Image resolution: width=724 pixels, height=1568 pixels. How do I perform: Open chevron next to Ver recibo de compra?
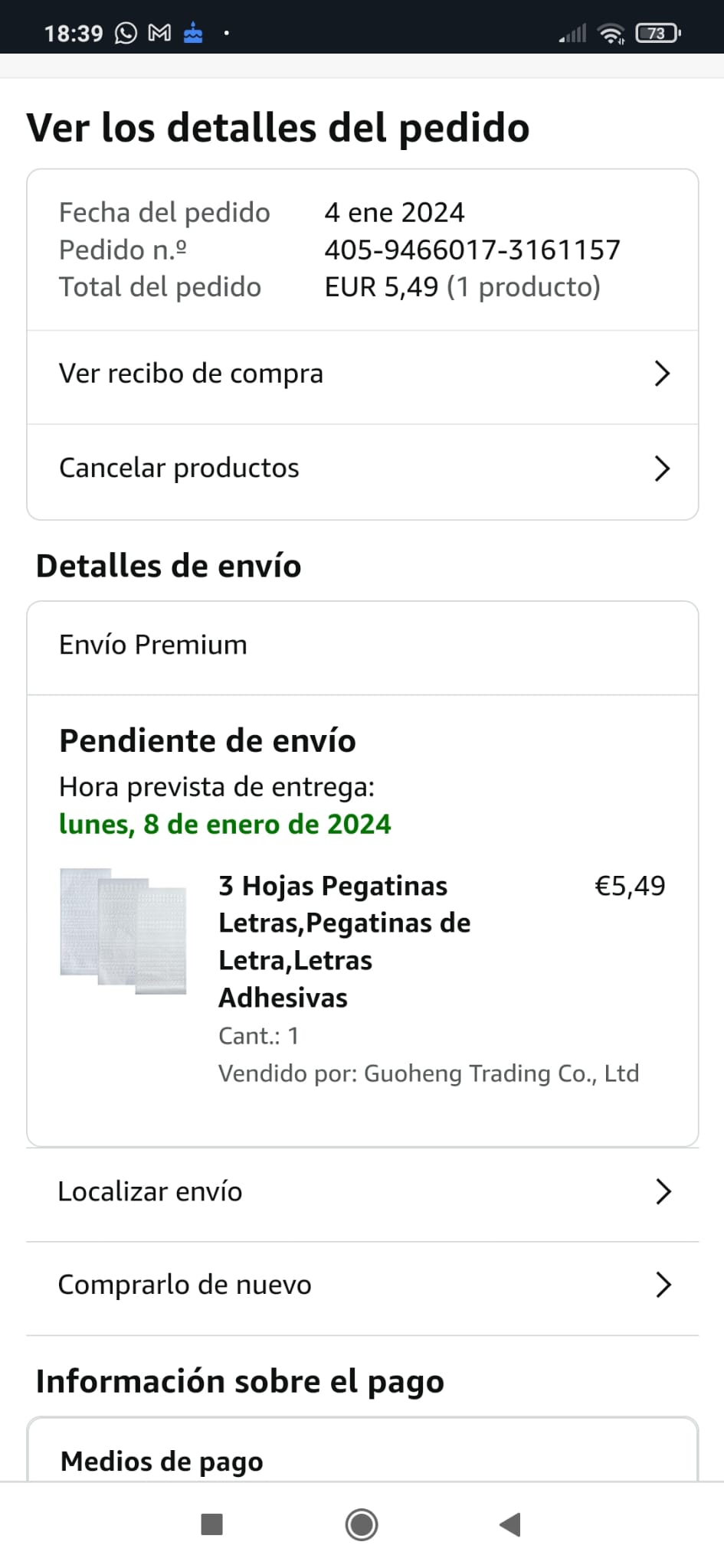point(663,374)
